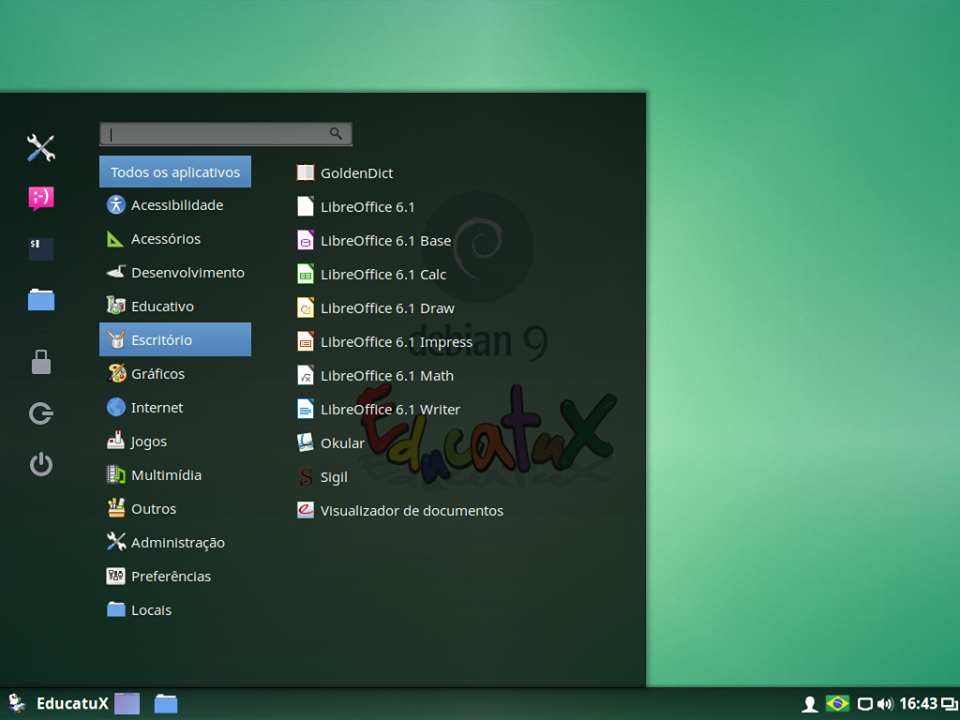Viewport: 960px width, 720px height.
Task: Open the Administração category
Action: pyautogui.click(x=175, y=542)
